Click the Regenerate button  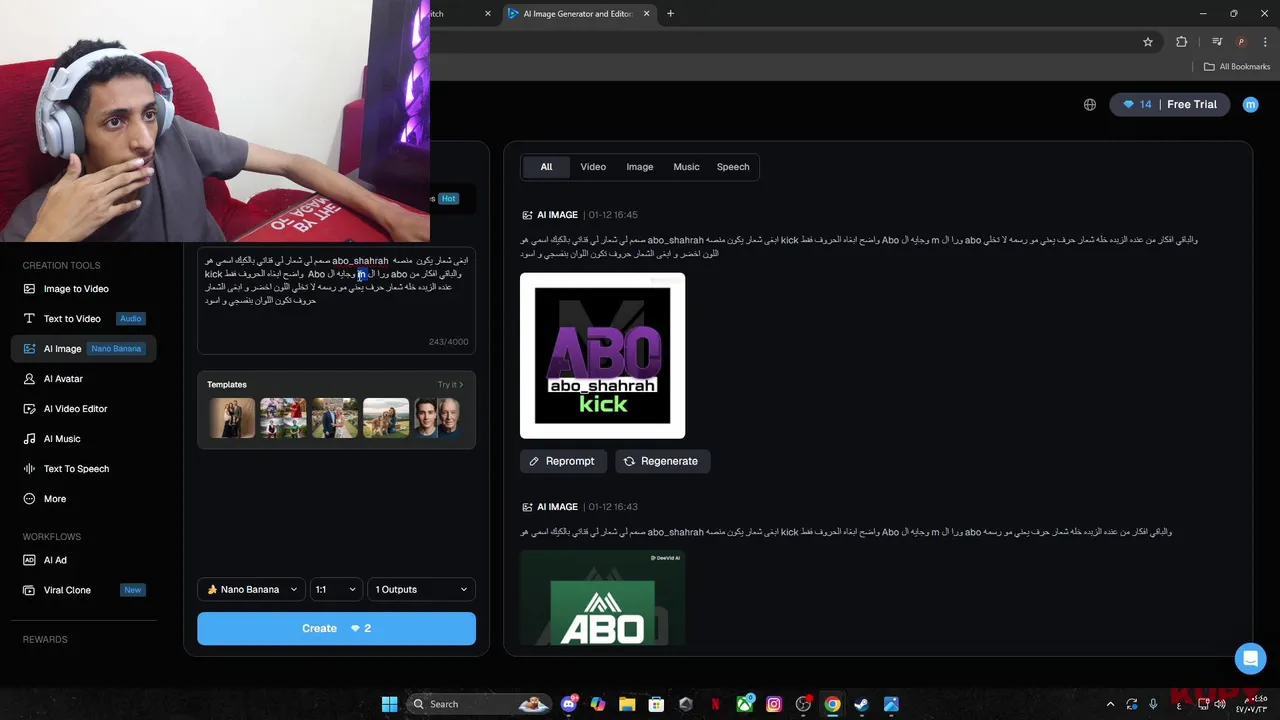click(662, 461)
